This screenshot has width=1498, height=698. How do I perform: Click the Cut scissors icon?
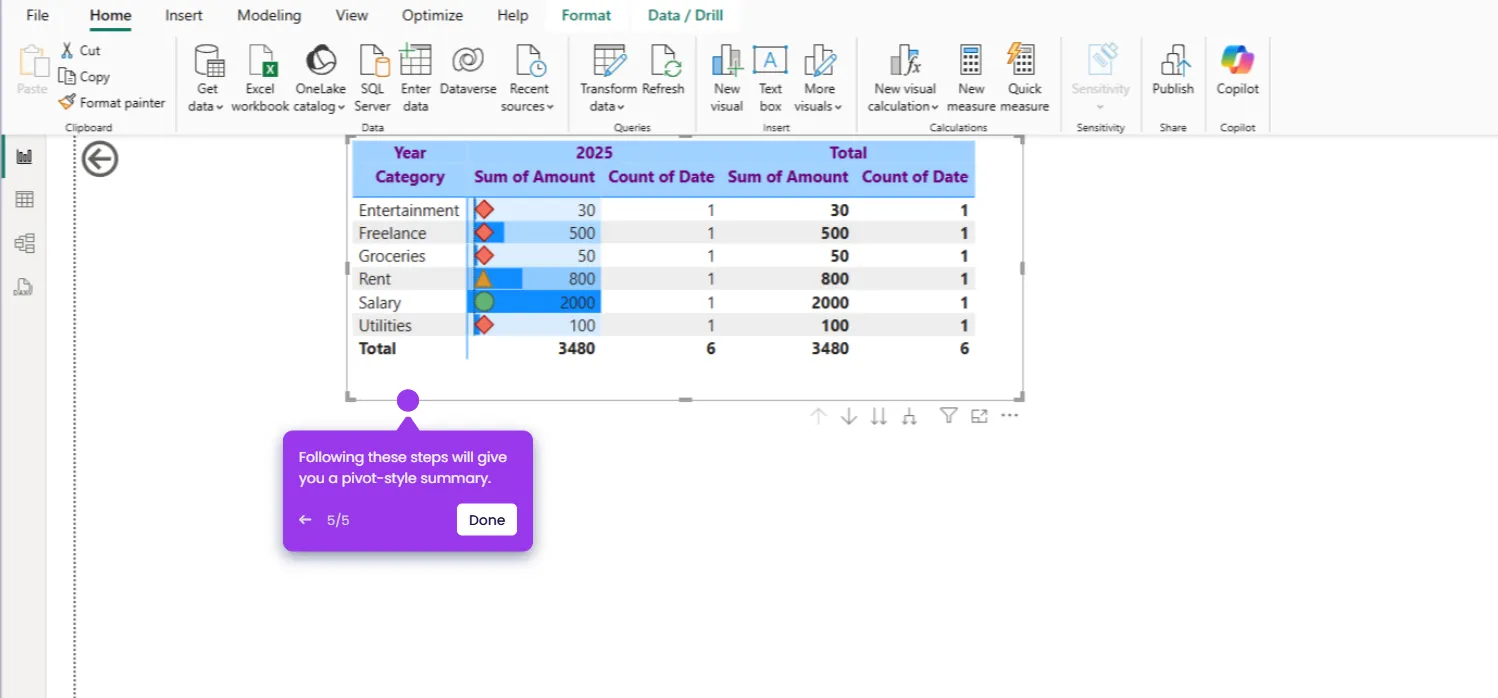click(67, 50)
